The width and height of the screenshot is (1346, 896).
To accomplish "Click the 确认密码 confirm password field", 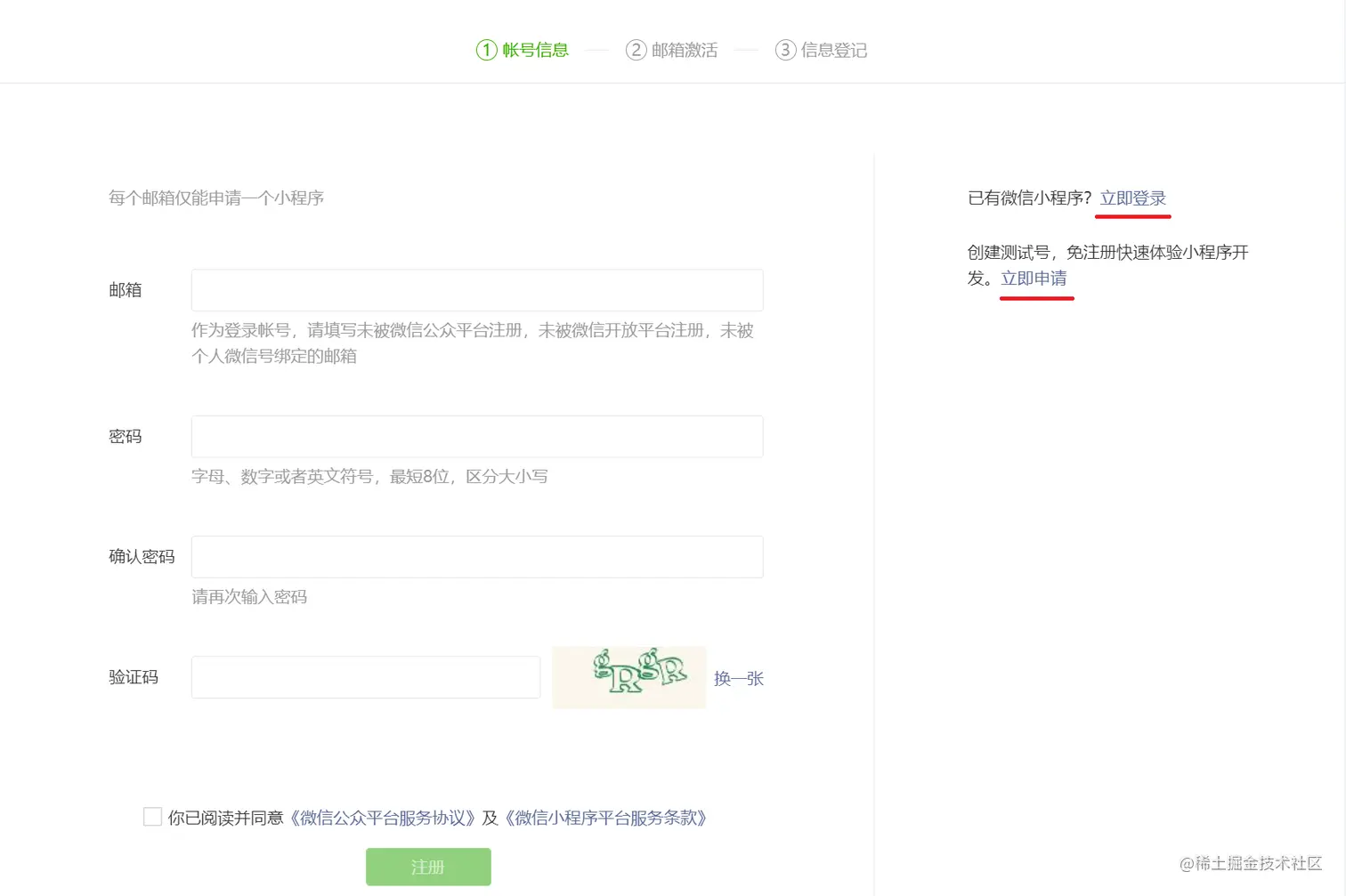I will click(x=477, y=557).
